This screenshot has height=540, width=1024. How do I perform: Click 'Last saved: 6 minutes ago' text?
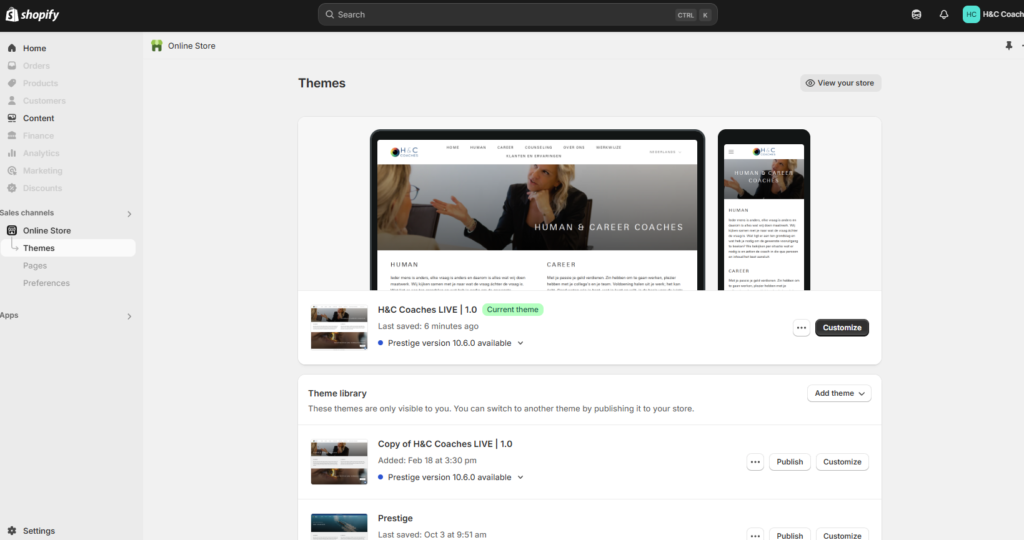[x=428, y=326]
